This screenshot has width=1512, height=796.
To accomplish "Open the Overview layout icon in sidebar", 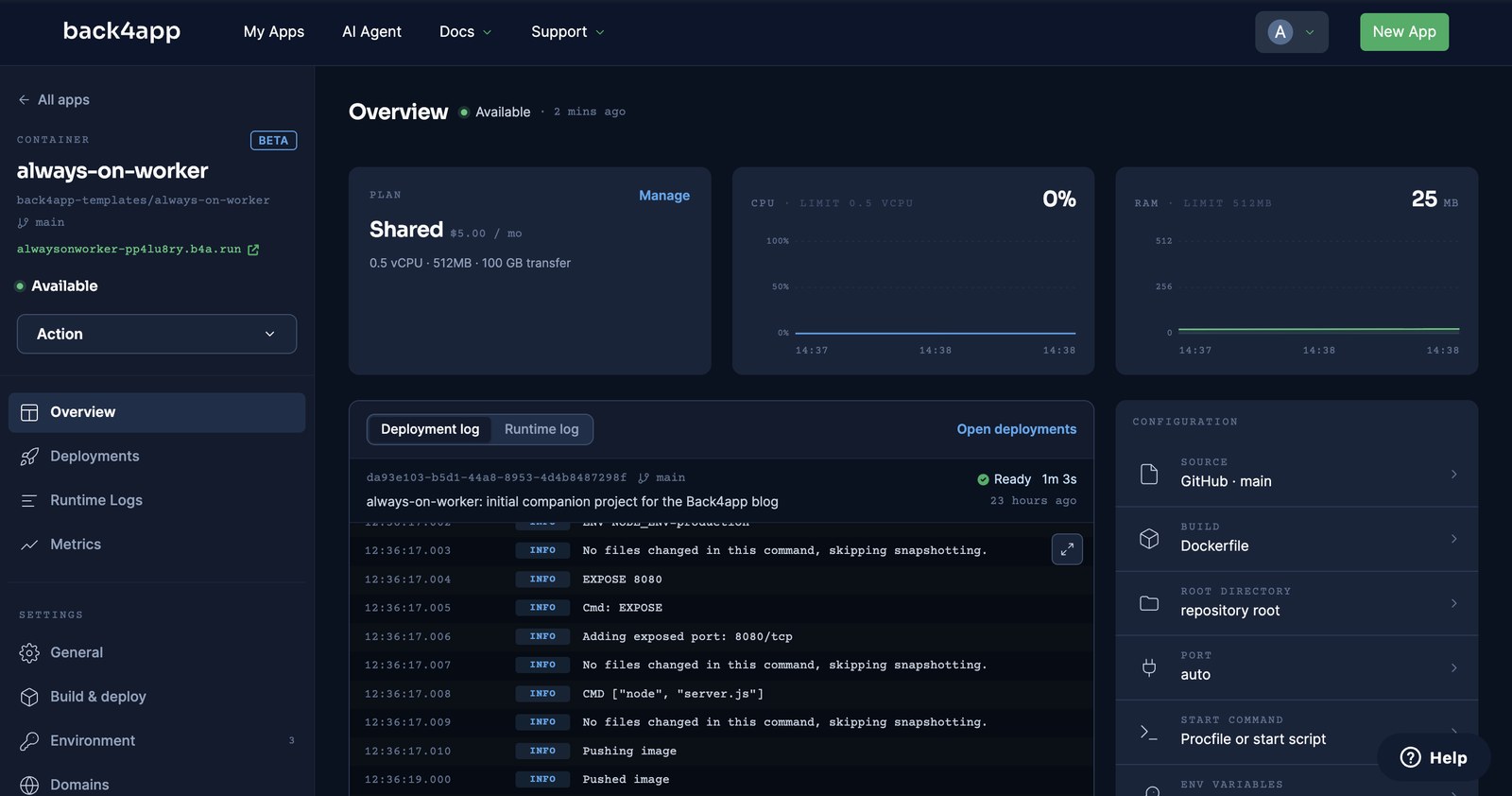I will point(29,412).
